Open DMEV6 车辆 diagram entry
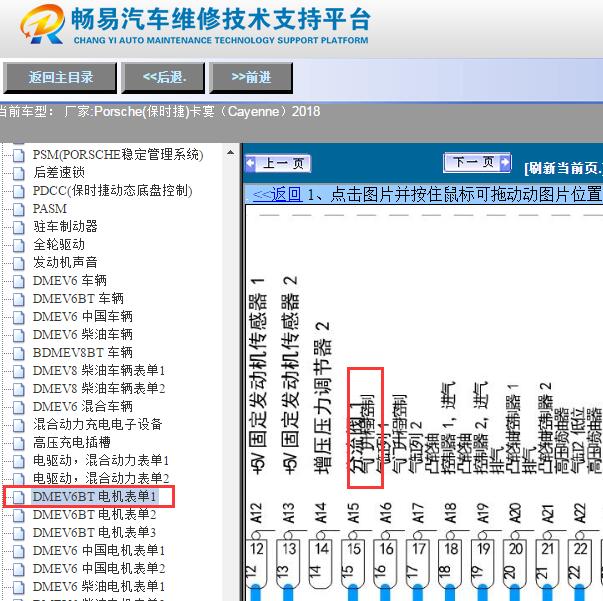The height and width of the screenshot is (601, 603). point(70,280)
